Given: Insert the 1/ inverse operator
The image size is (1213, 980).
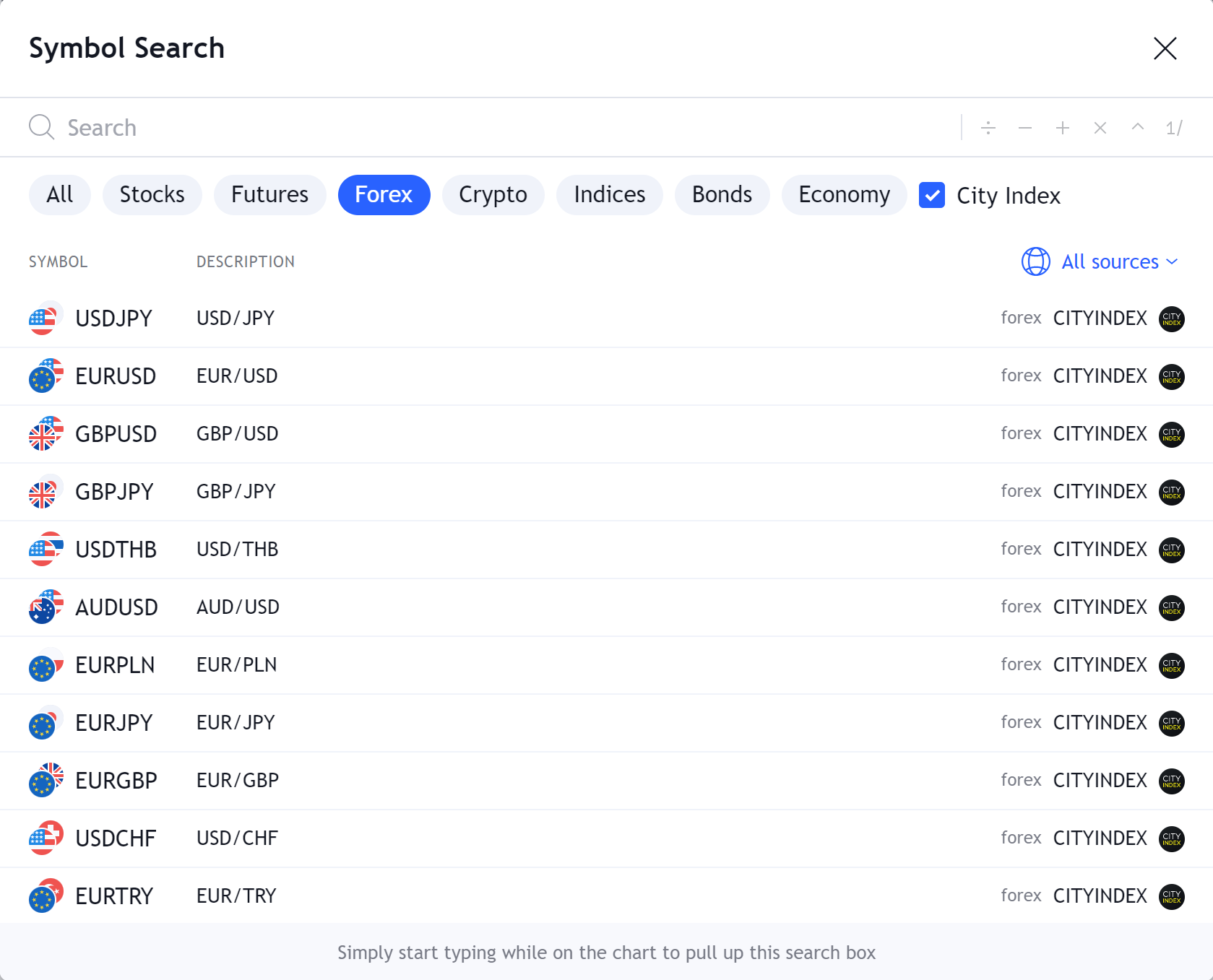Looking at the screenshot, I should [1174, 128].
